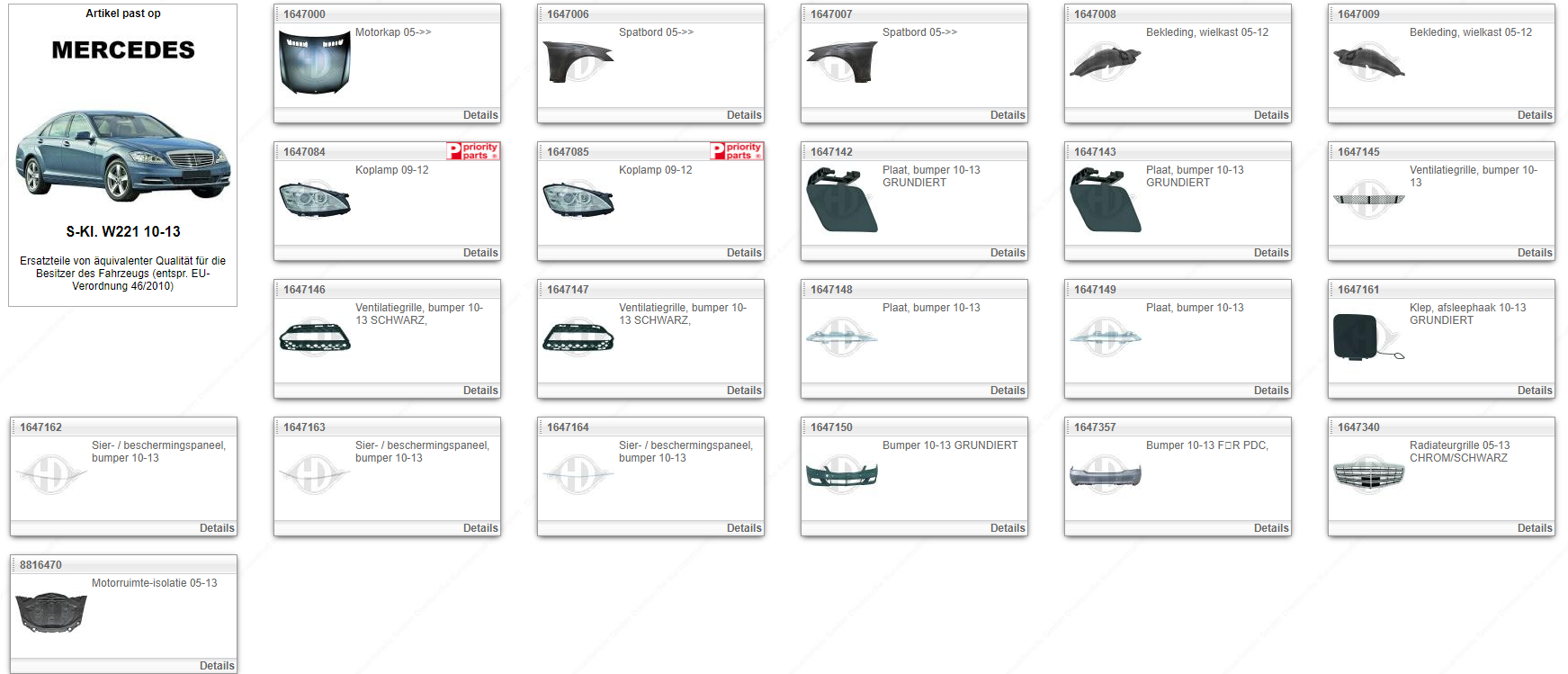Click the 1647143 bumper plate thumbnail
The height and width of the screenshot is (674, 1568).
(1106, 202)
